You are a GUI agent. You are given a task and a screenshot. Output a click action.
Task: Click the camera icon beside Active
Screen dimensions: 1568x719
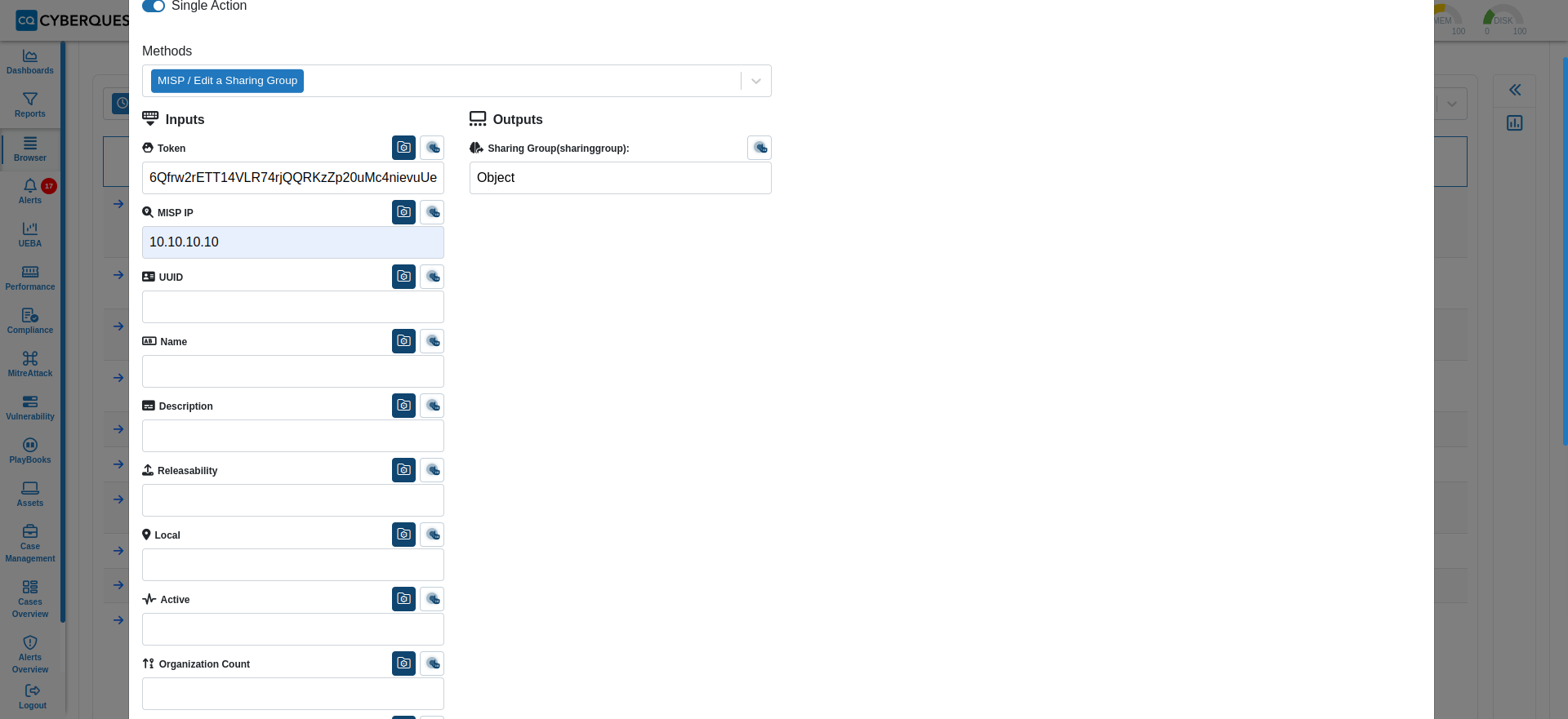point(403,599)
